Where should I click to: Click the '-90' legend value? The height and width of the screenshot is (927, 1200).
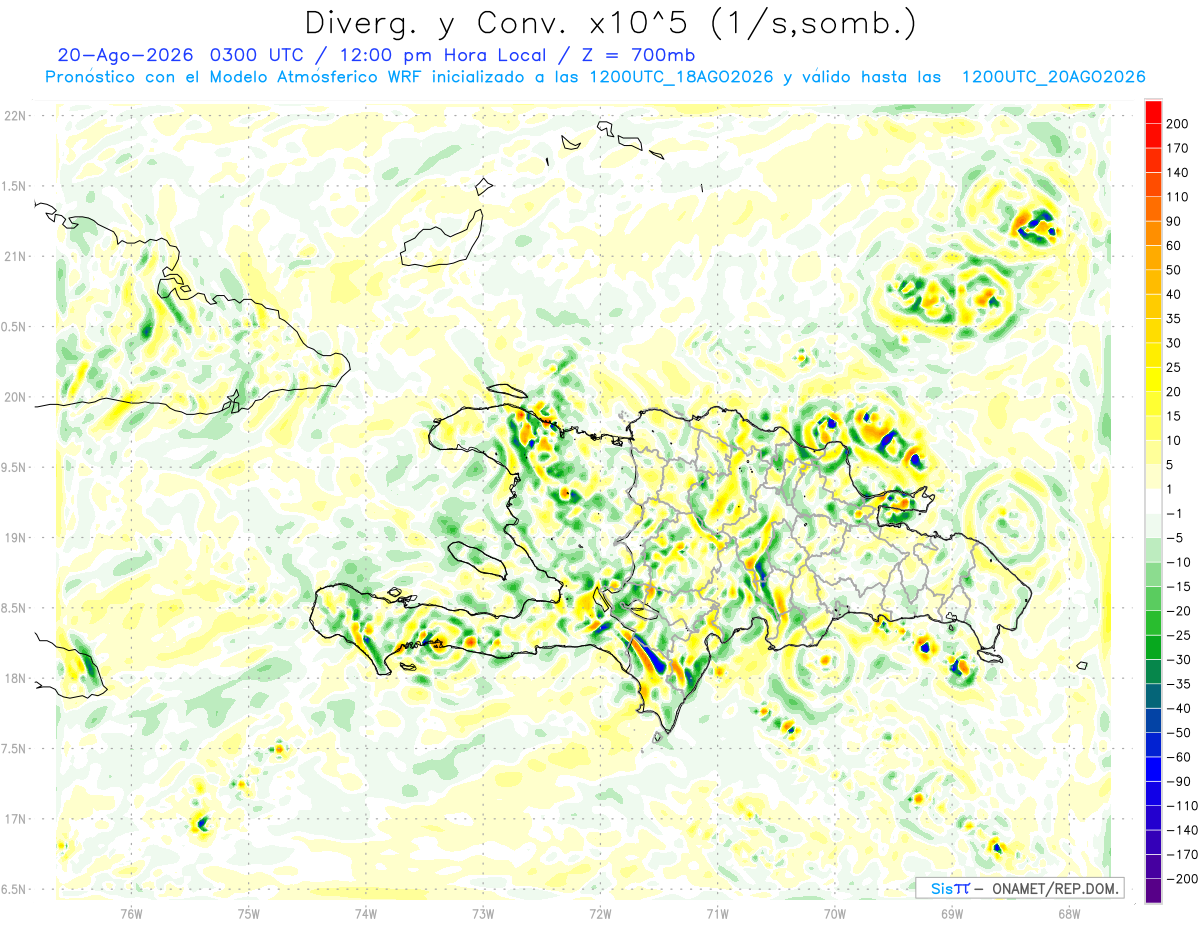[x=1180, y=782]
